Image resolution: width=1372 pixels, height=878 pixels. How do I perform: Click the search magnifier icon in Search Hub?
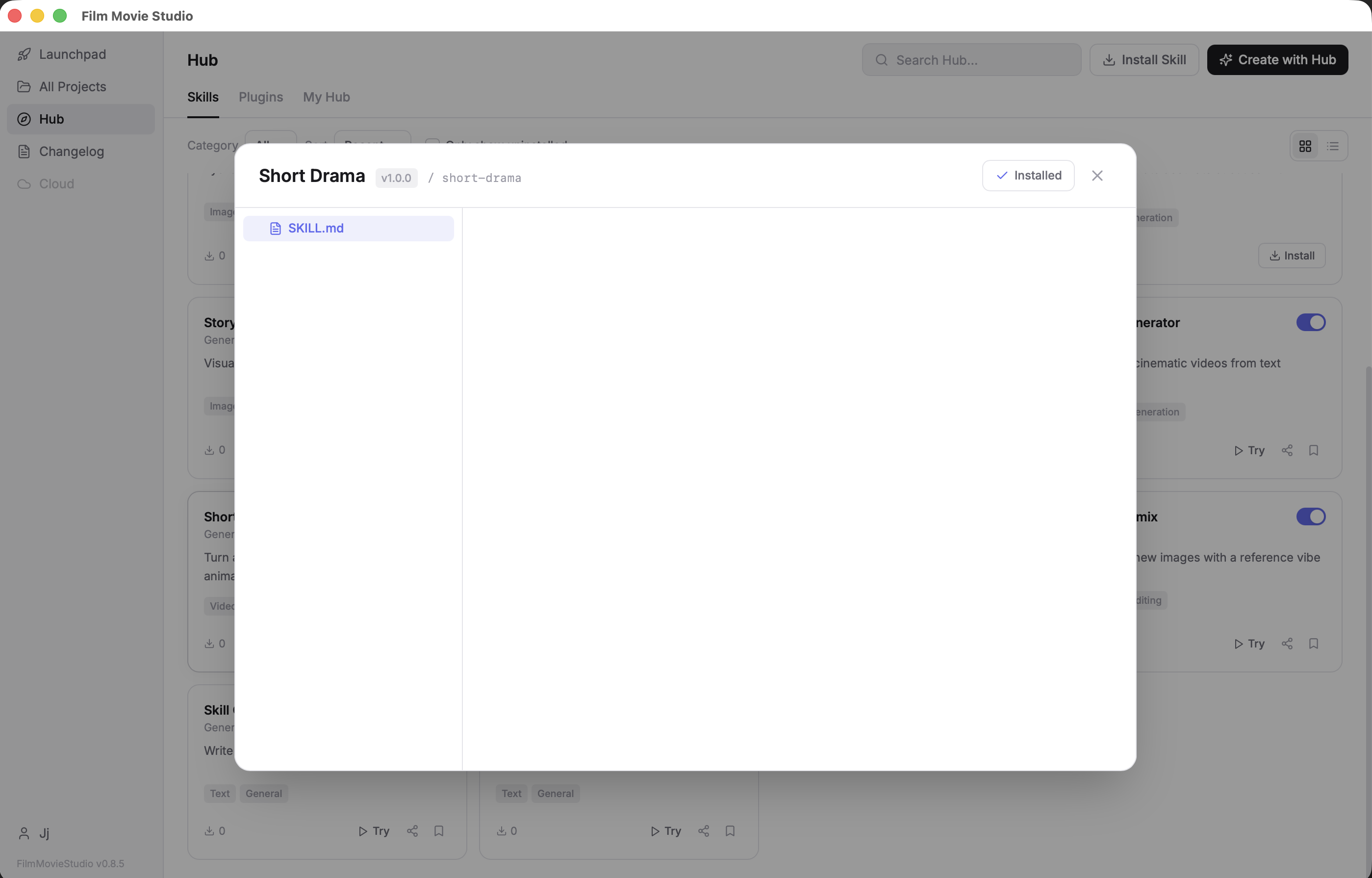tap(881, 60)
